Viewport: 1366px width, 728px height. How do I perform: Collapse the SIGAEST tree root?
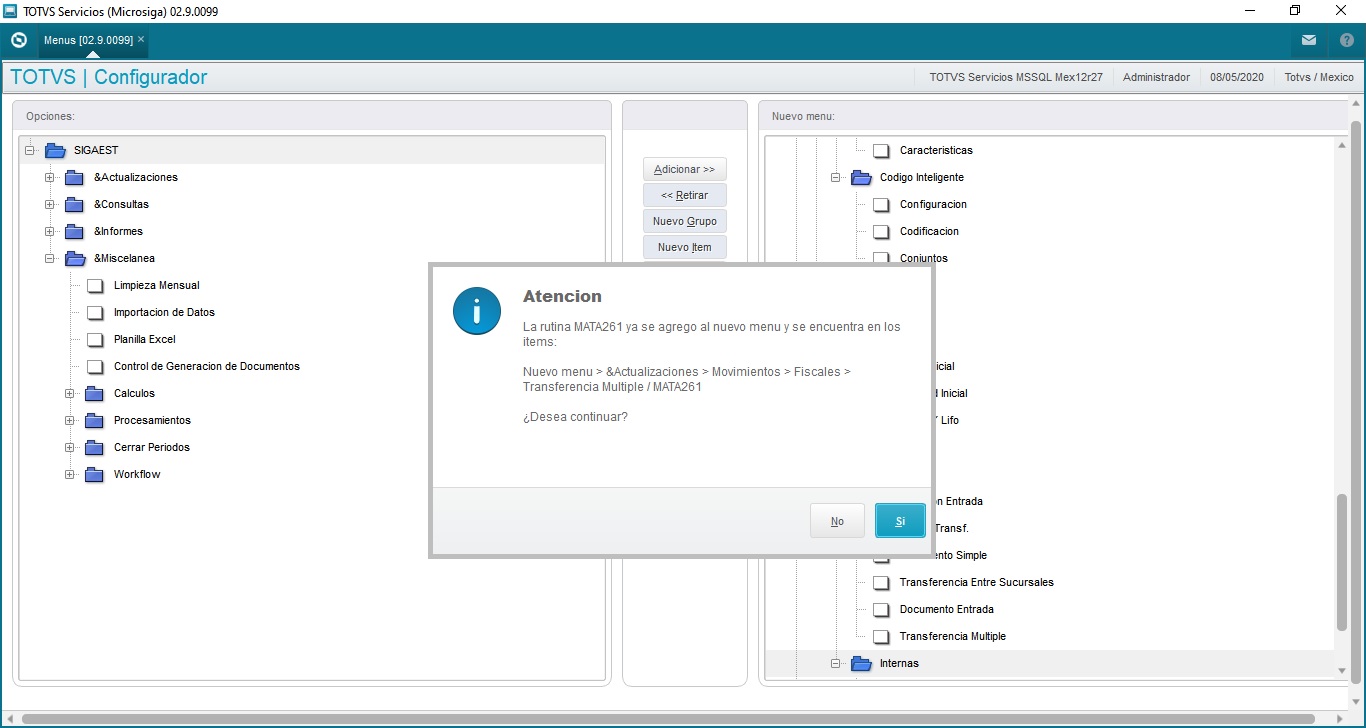pos(29,150)
